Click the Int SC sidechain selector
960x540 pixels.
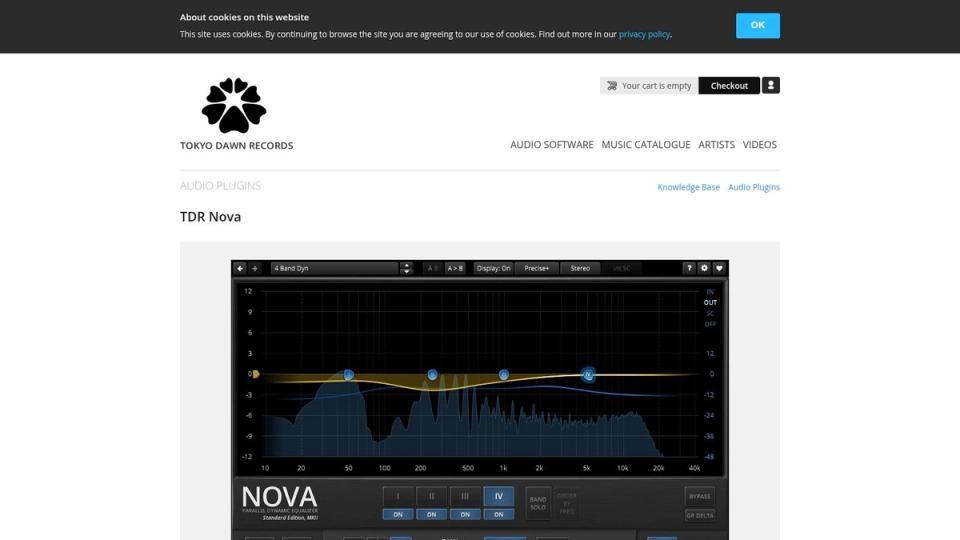[x=621, y=268]
